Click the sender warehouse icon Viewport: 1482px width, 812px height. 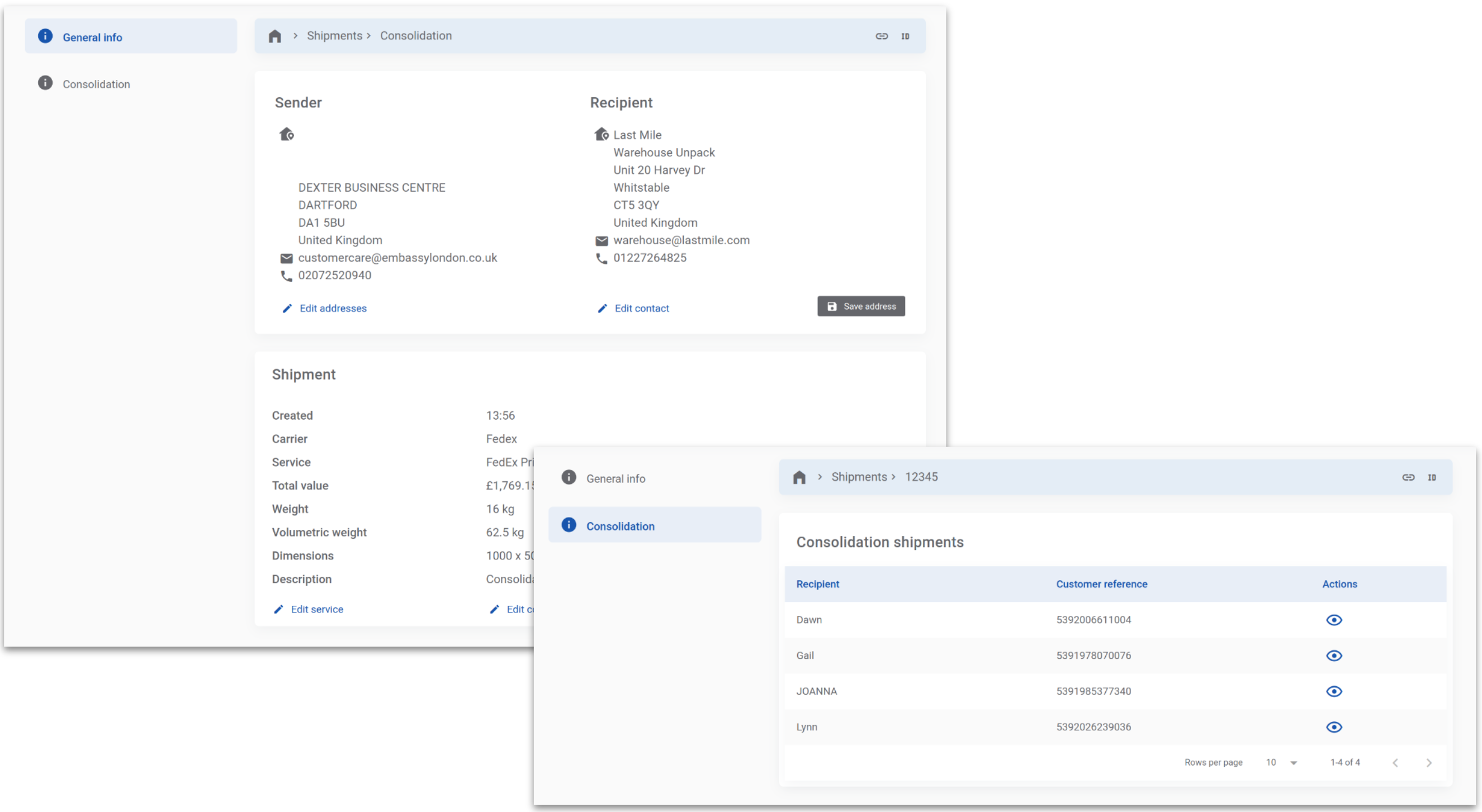click(286, 134)
